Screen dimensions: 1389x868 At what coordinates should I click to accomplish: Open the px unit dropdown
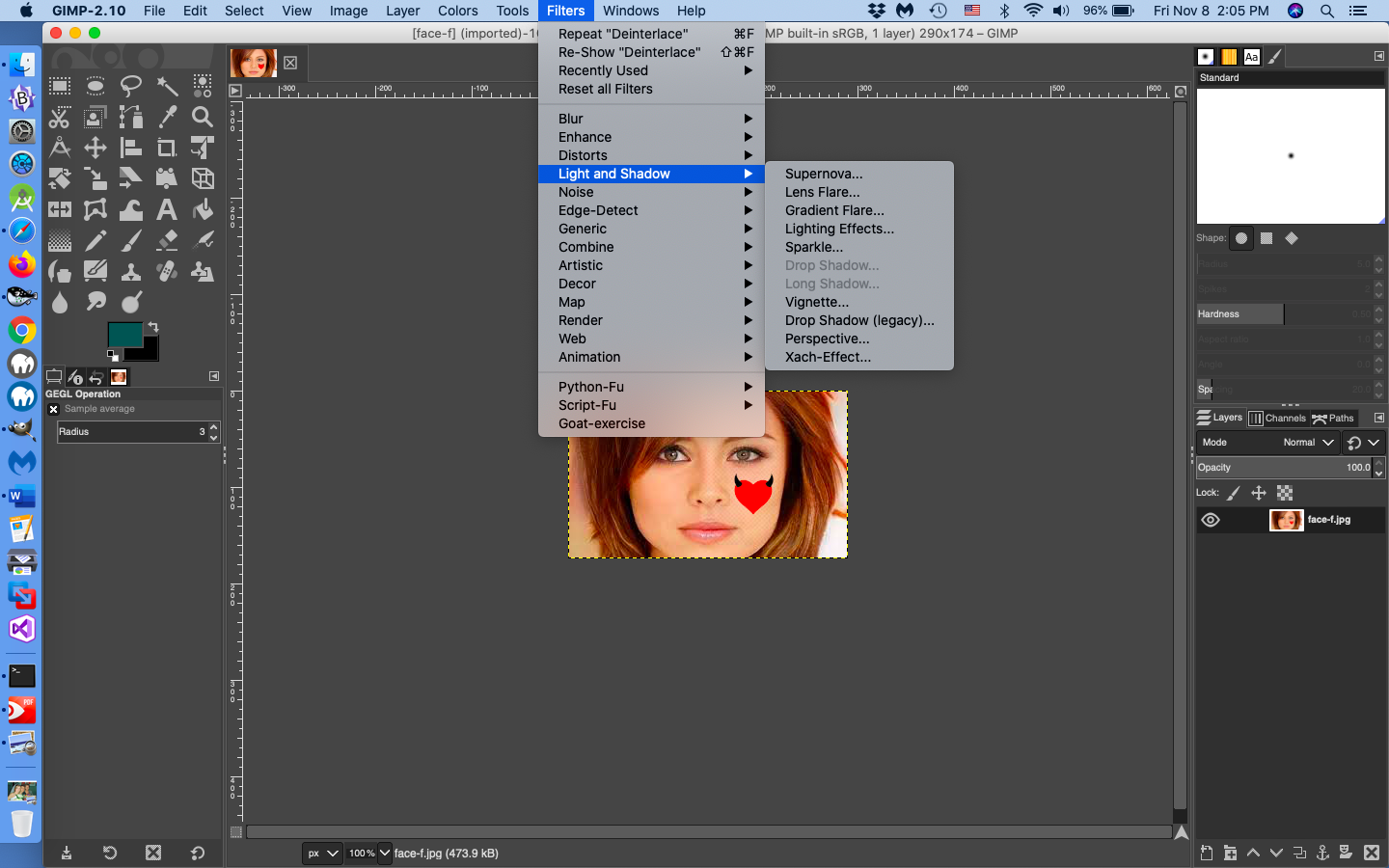[x=322, y=854]
